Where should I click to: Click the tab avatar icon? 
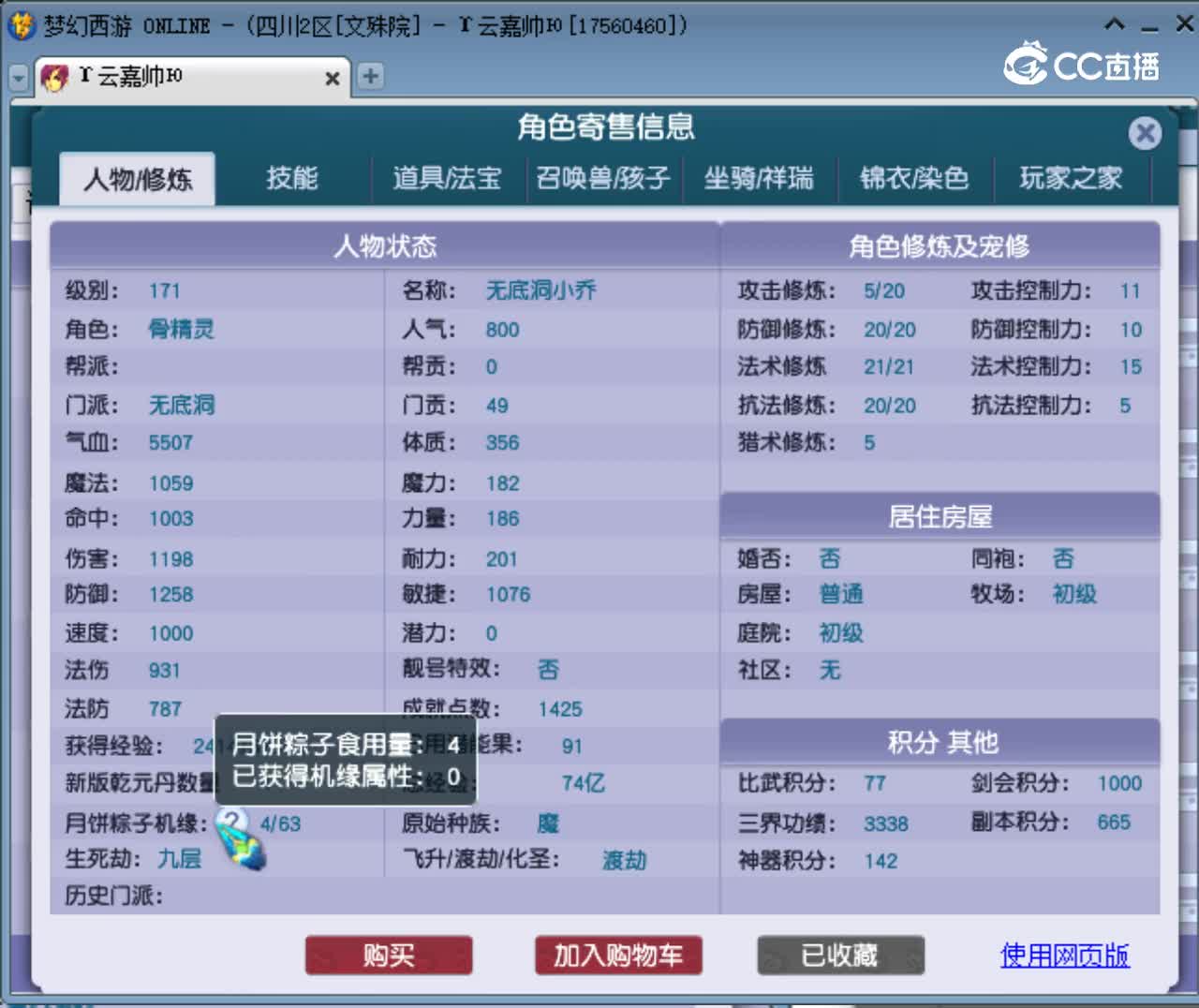click(55, 77)
